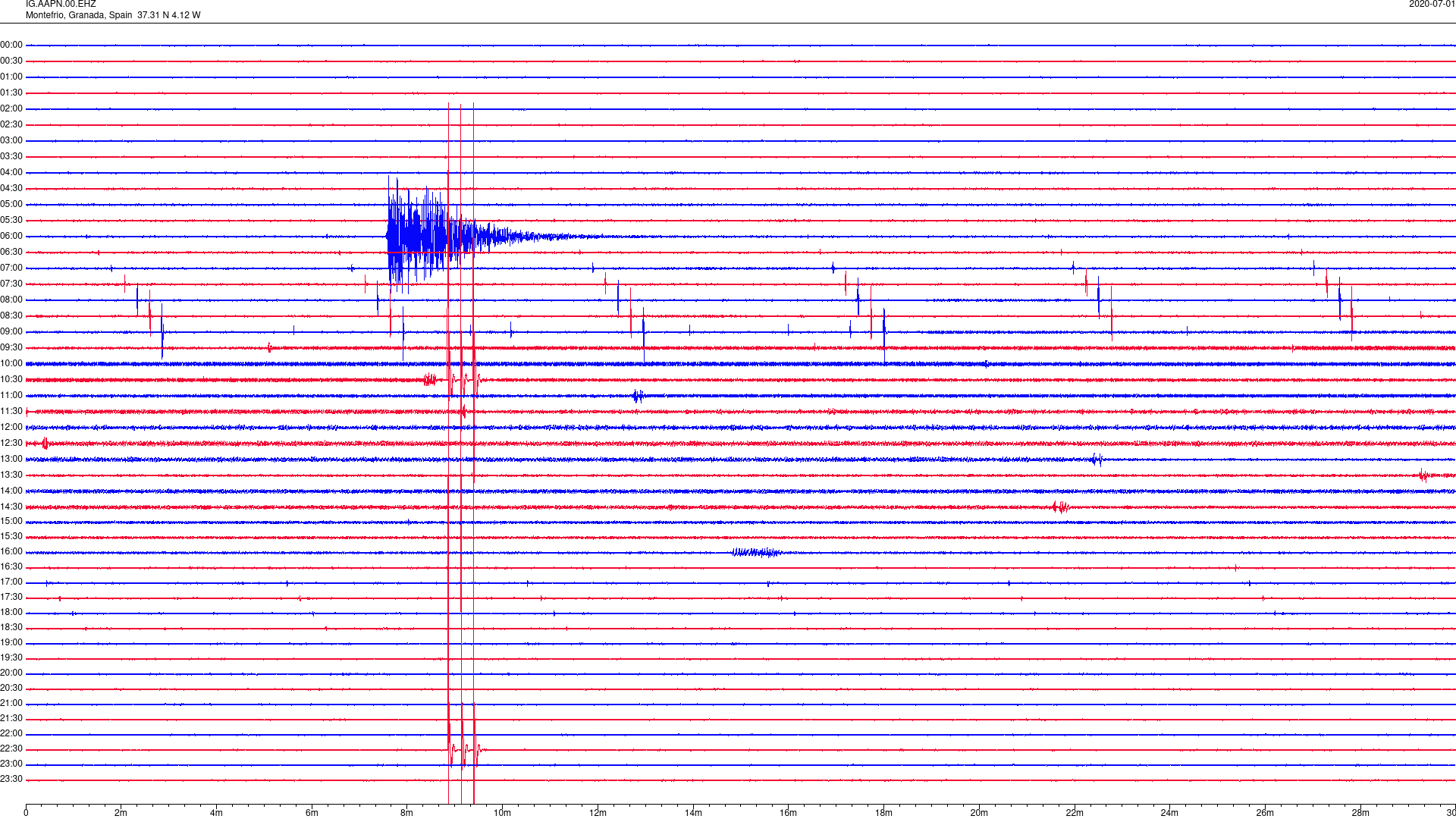This screenshot has width=1456, height=819.
Task: Select the 14:30 trace time label
Action: tap(11, 507)
